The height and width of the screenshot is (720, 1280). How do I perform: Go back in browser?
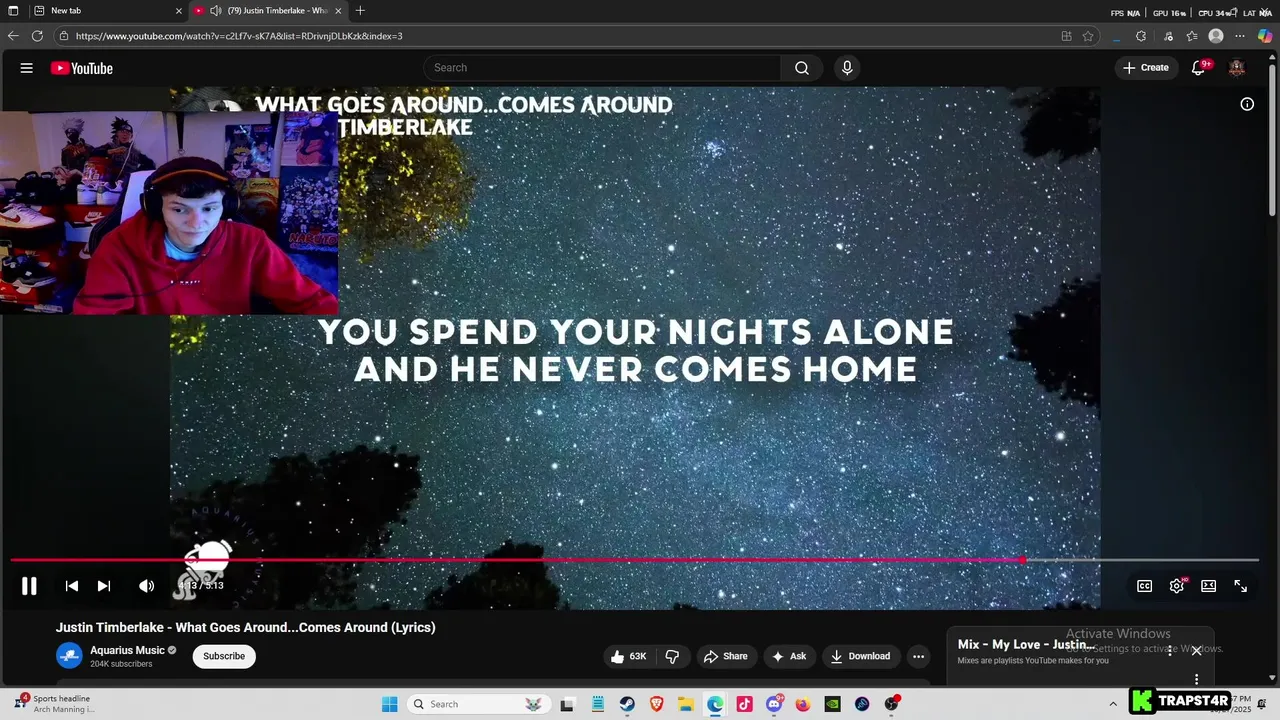13,36
